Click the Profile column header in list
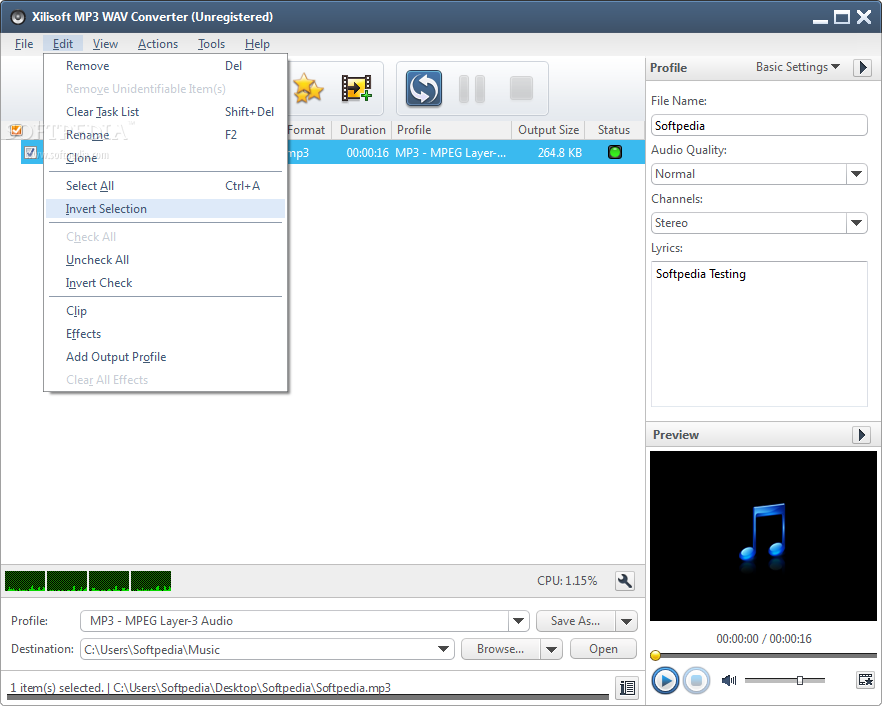This screenshot has height=706, width=882. (451, 130)
